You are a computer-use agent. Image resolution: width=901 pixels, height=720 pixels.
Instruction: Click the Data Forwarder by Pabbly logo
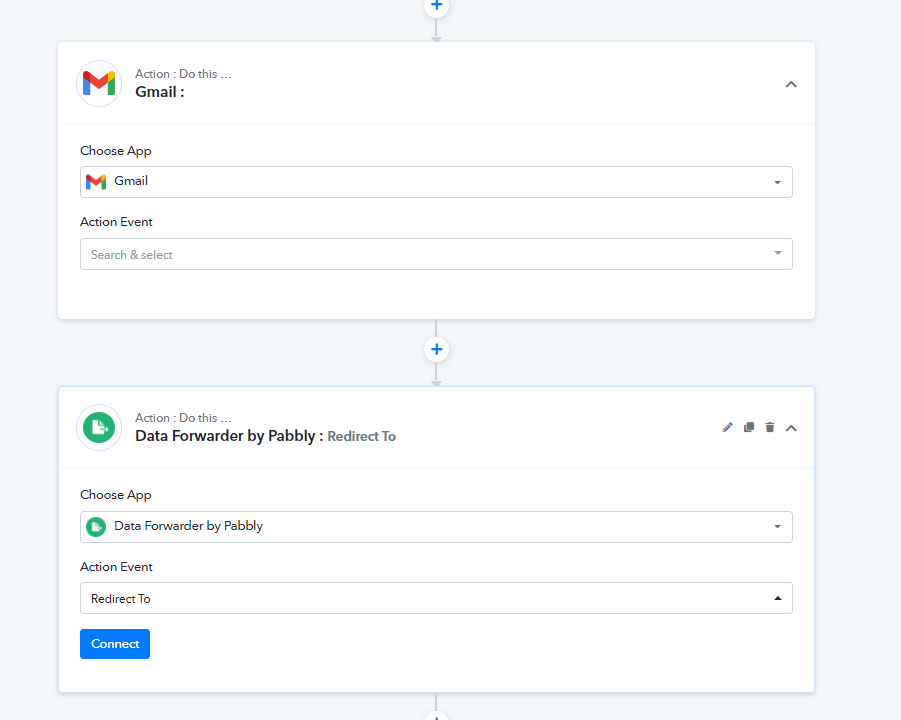pyautogui.click(x=99, y=428)
